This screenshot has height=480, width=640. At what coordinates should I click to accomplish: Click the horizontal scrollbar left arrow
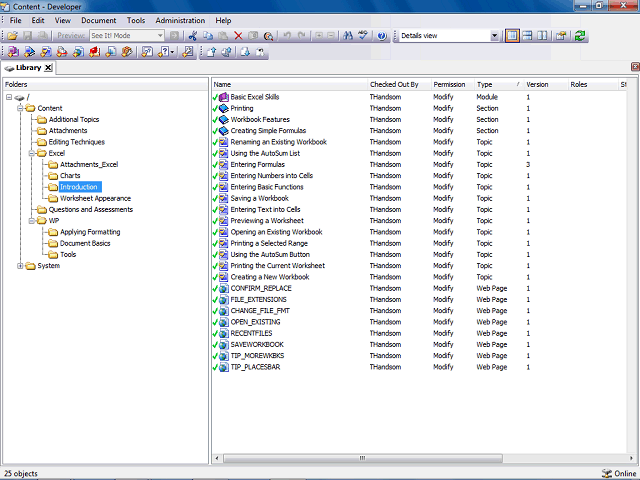pos(217,458)
